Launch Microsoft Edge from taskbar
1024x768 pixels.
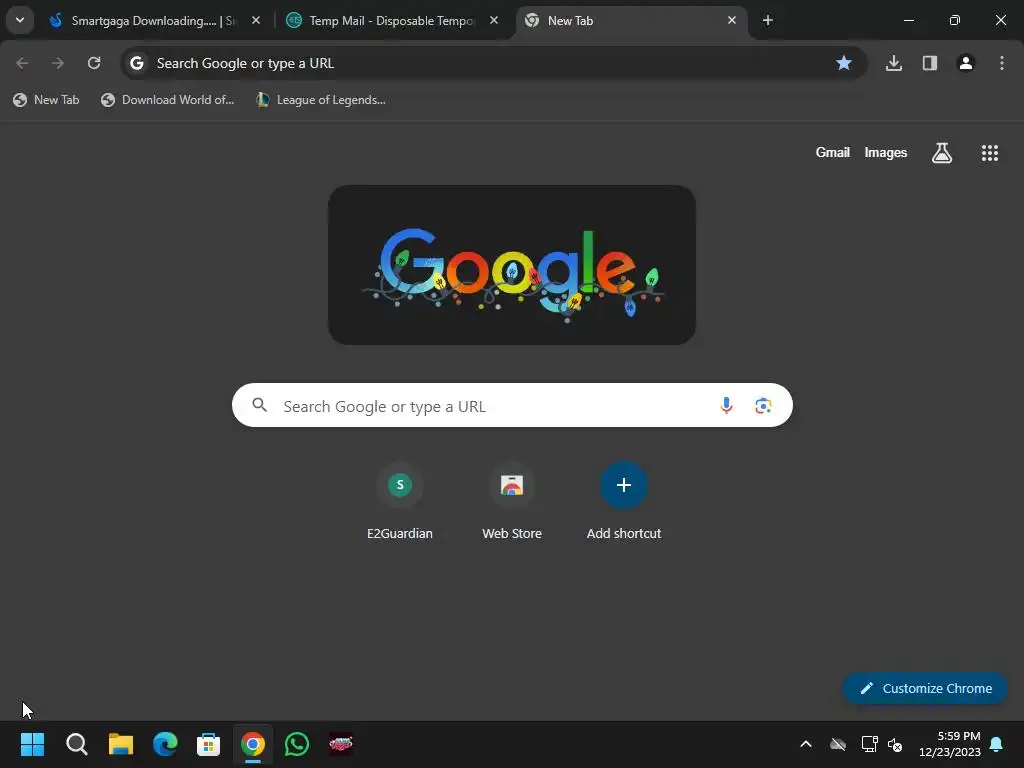coord(165,744)
